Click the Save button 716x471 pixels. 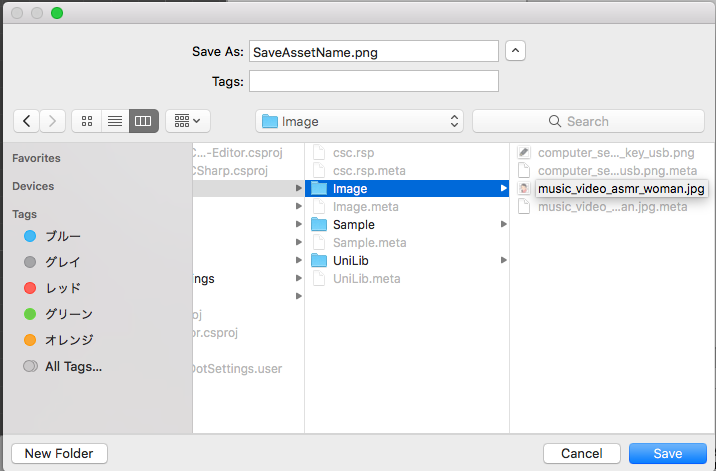coord(668,453)
